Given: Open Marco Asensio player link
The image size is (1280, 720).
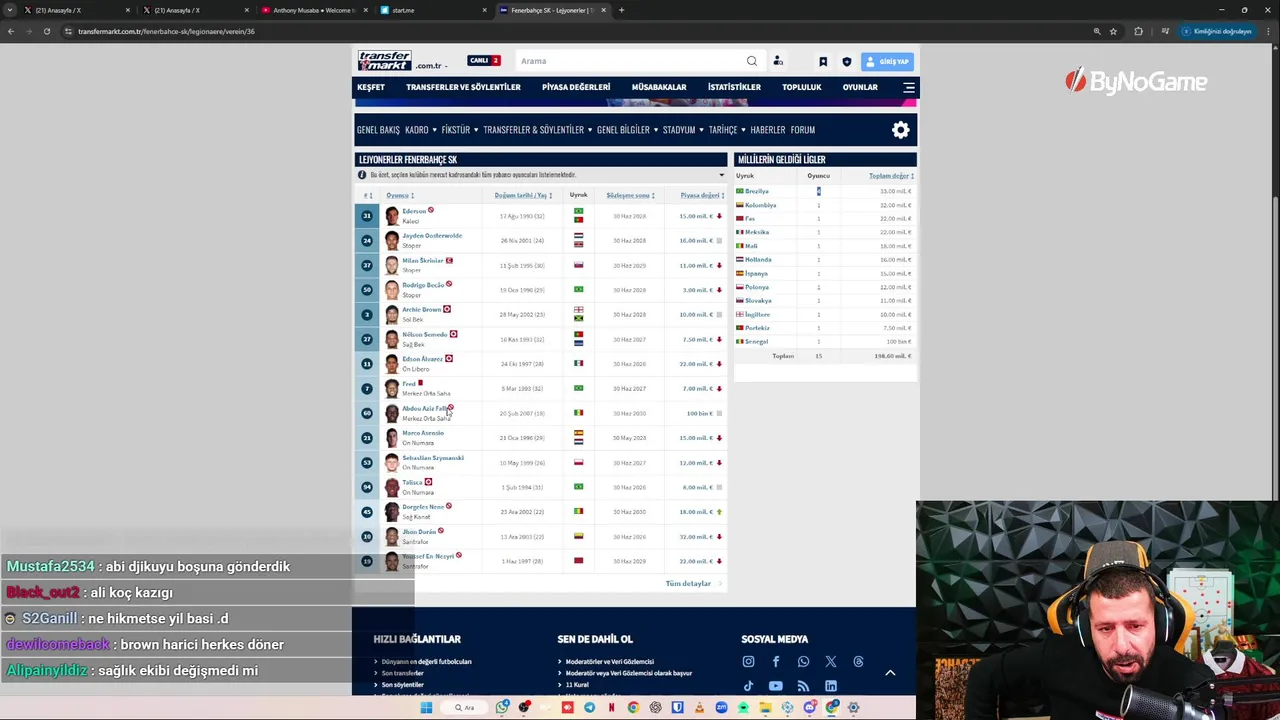Looking at the screenshot, I should (x=422, y=433).
